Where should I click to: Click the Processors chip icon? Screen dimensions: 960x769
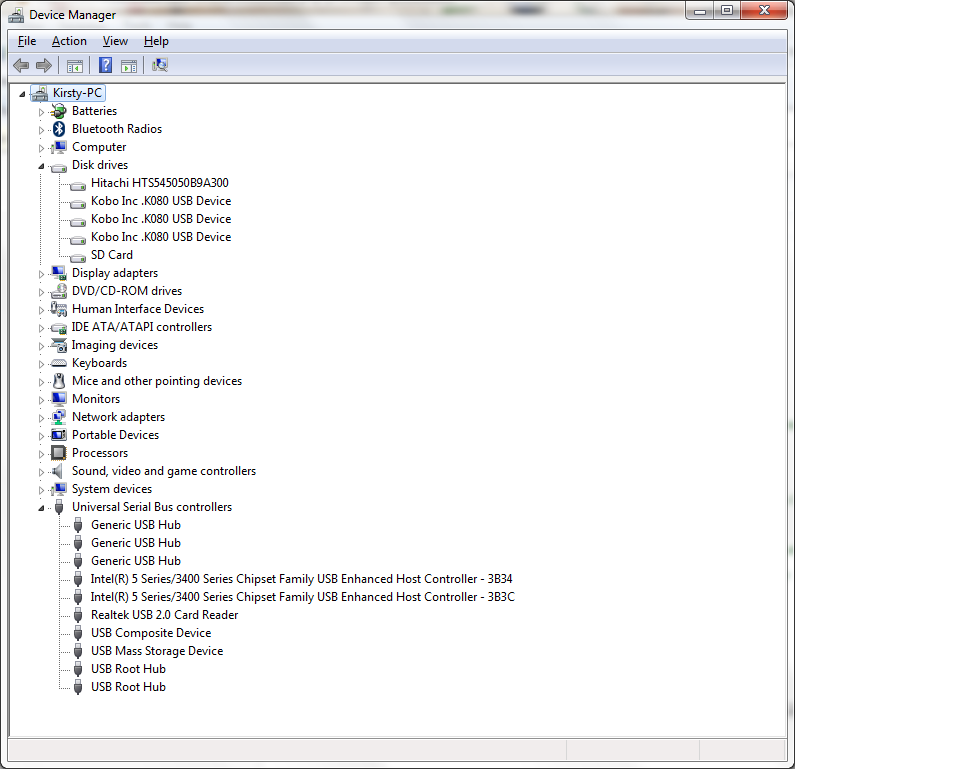(59, 453)
